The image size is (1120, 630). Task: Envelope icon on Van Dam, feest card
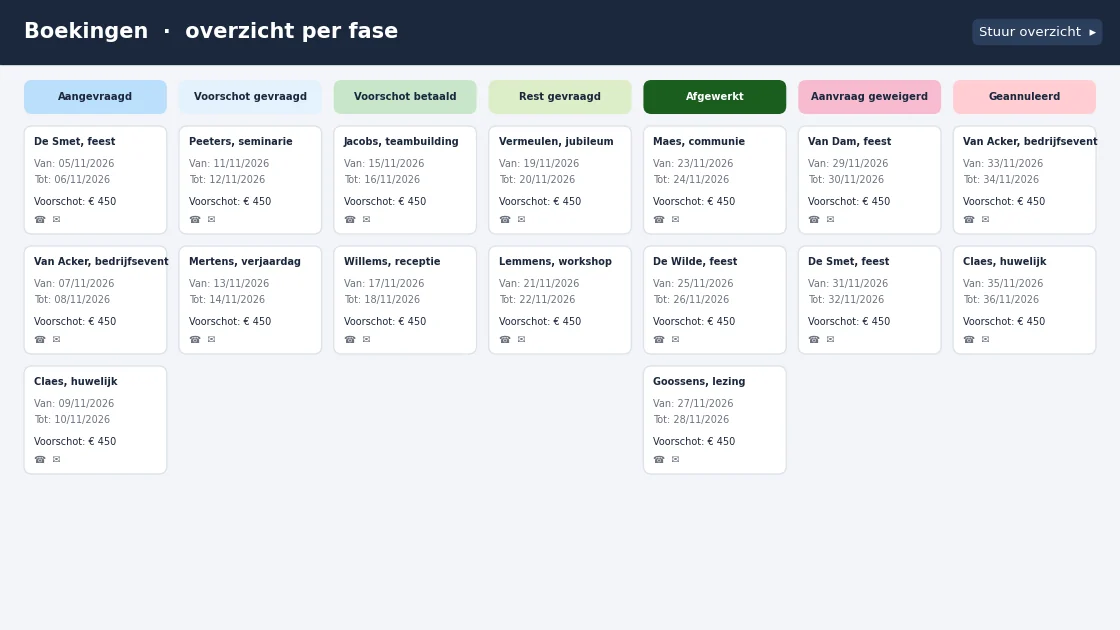831,219
